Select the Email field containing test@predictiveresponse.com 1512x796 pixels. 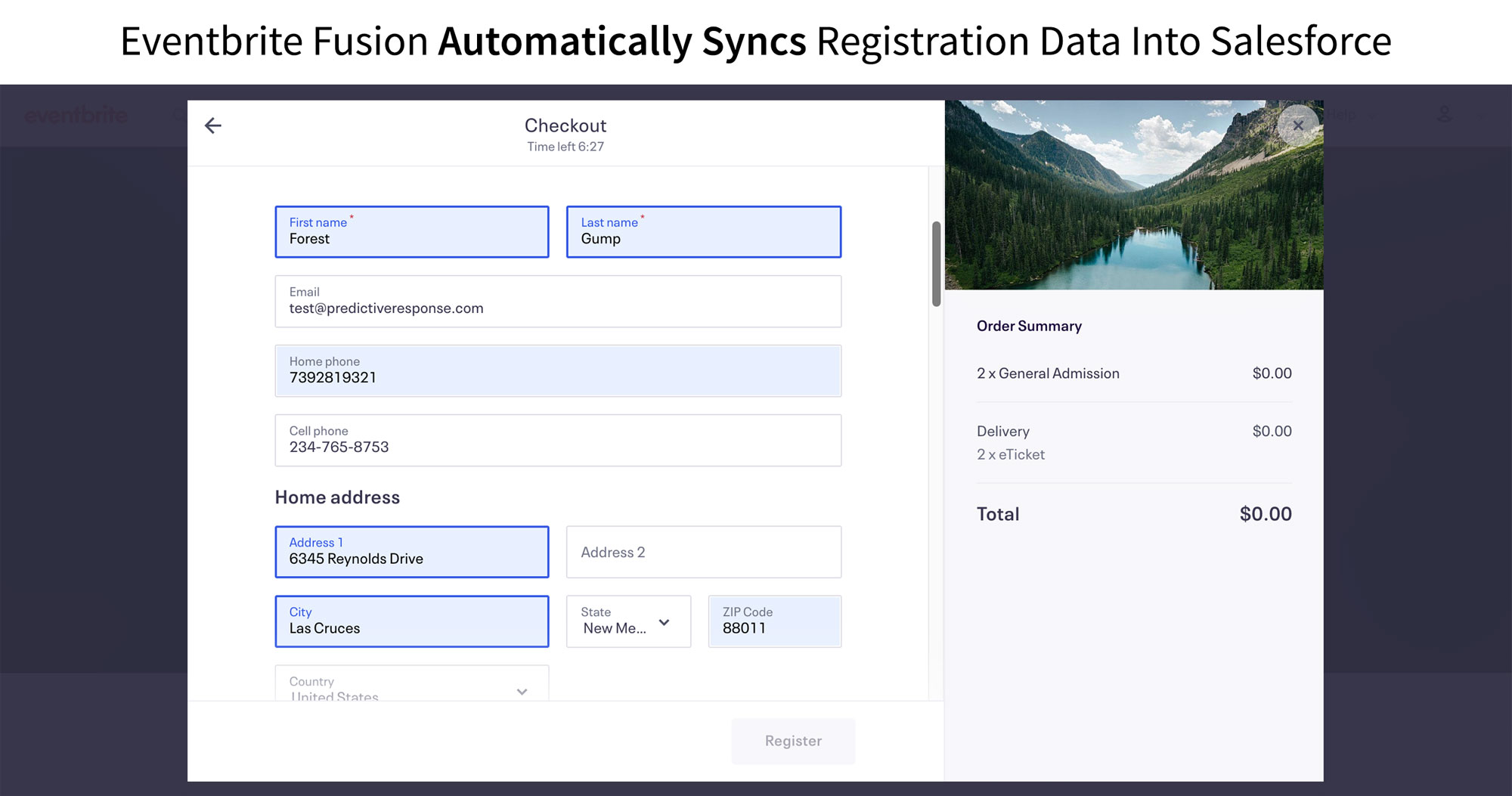pyautogui.click(x=558, y=302)
